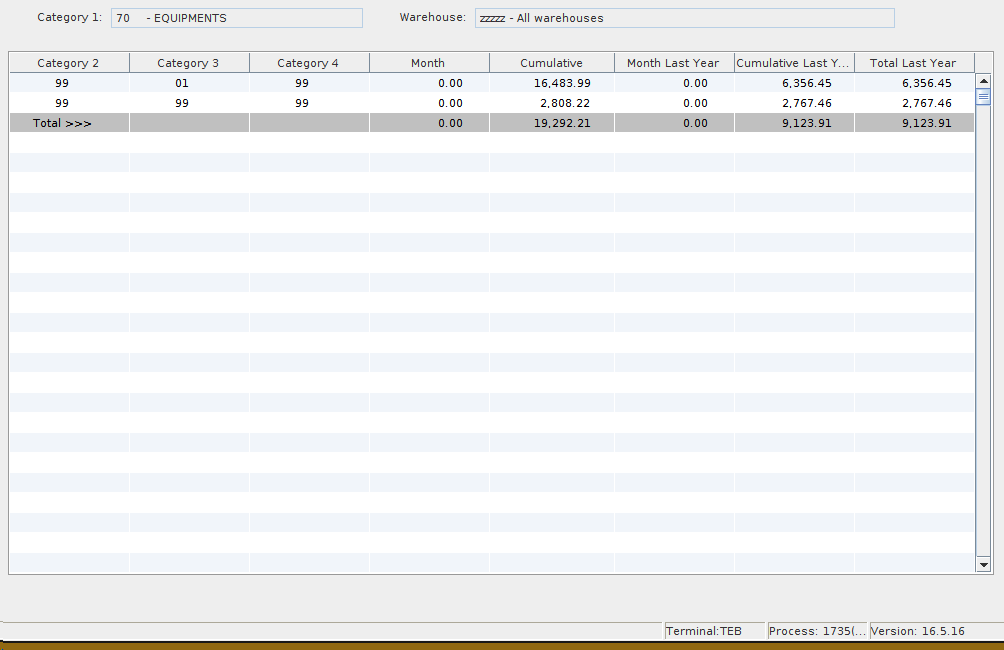Sort by the Cumulative column header
1004x650 pixels.
point(551,63)
